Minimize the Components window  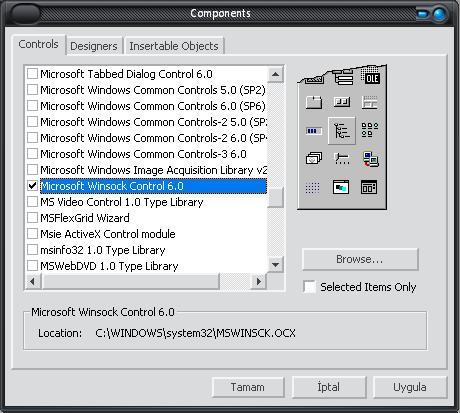[422, 14]
